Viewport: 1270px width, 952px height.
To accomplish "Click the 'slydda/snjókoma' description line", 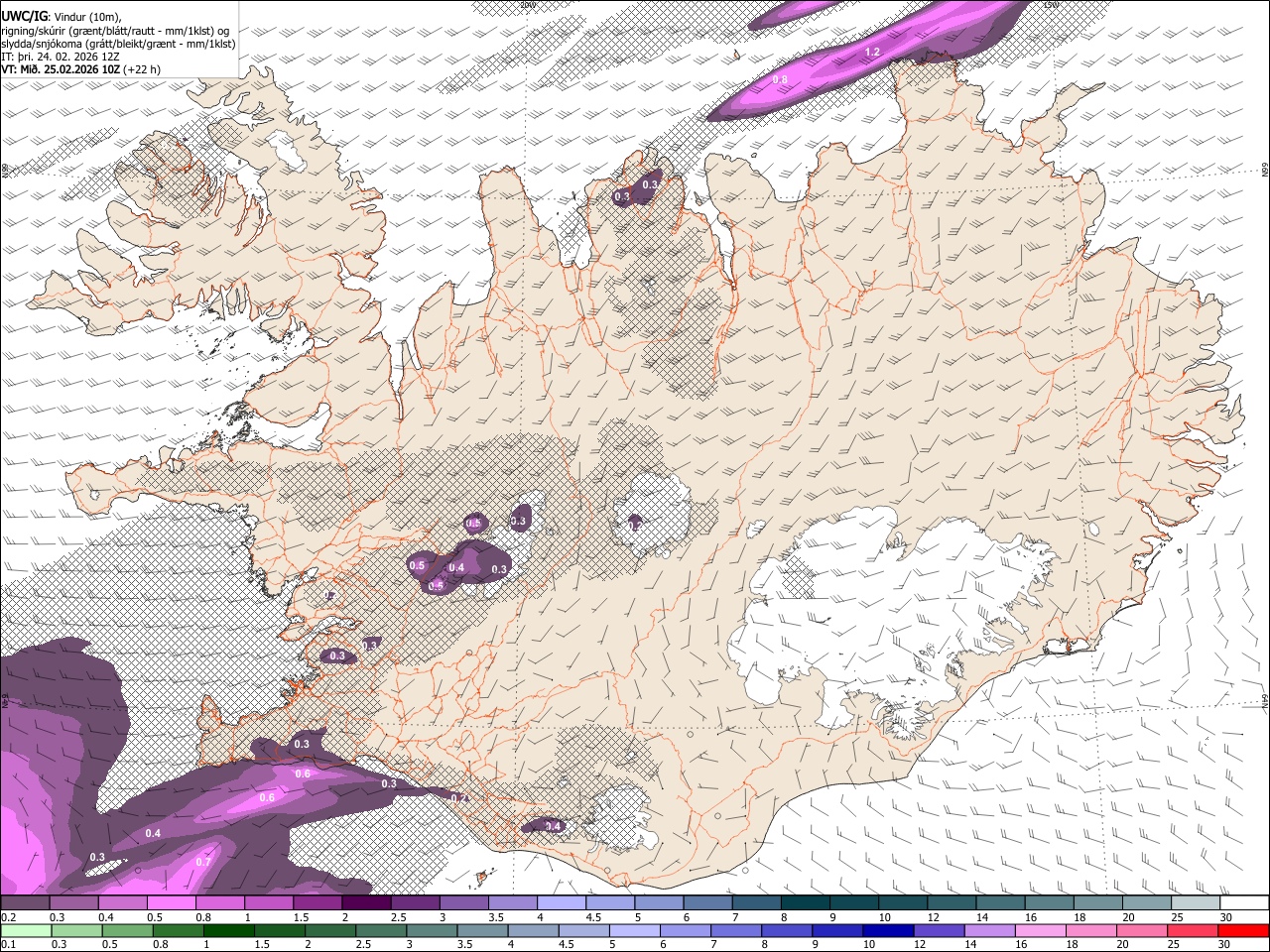I will (x=118, y=44).
